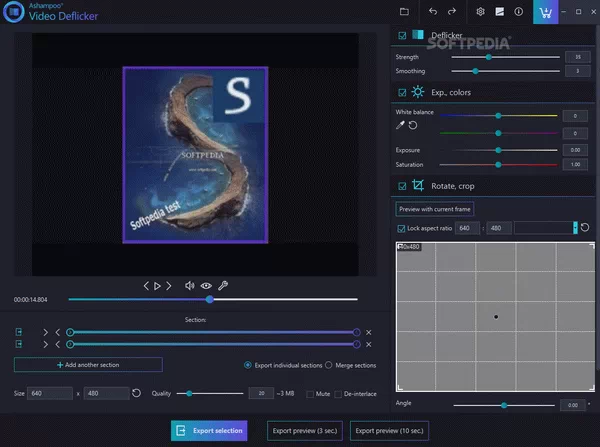Pick white balance with the eyedropper
This screenshot has height=447, width=600.
point(400,125)
